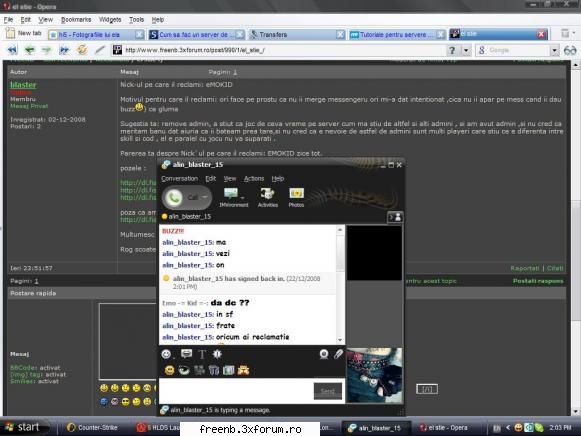Click the paperclip attach file icon
This screenshot has height=436, width=581.
pyautogui.click(x=338, y=354)
